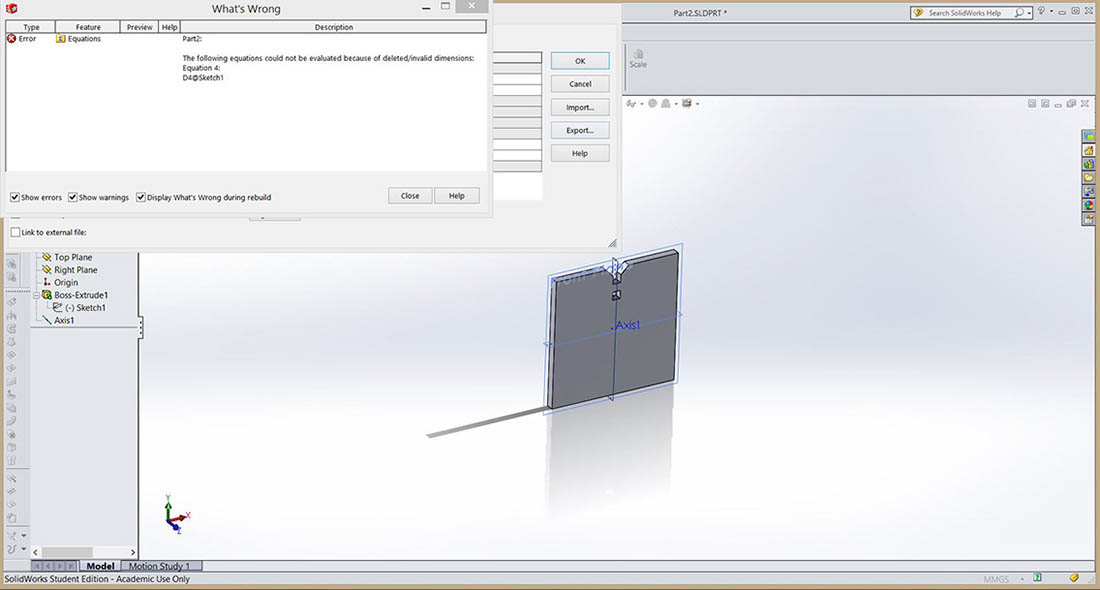Click the edit appearance sphere icon in the view toolbar
Viewport: 1100px width, 590px height.
tap(652, 103)
